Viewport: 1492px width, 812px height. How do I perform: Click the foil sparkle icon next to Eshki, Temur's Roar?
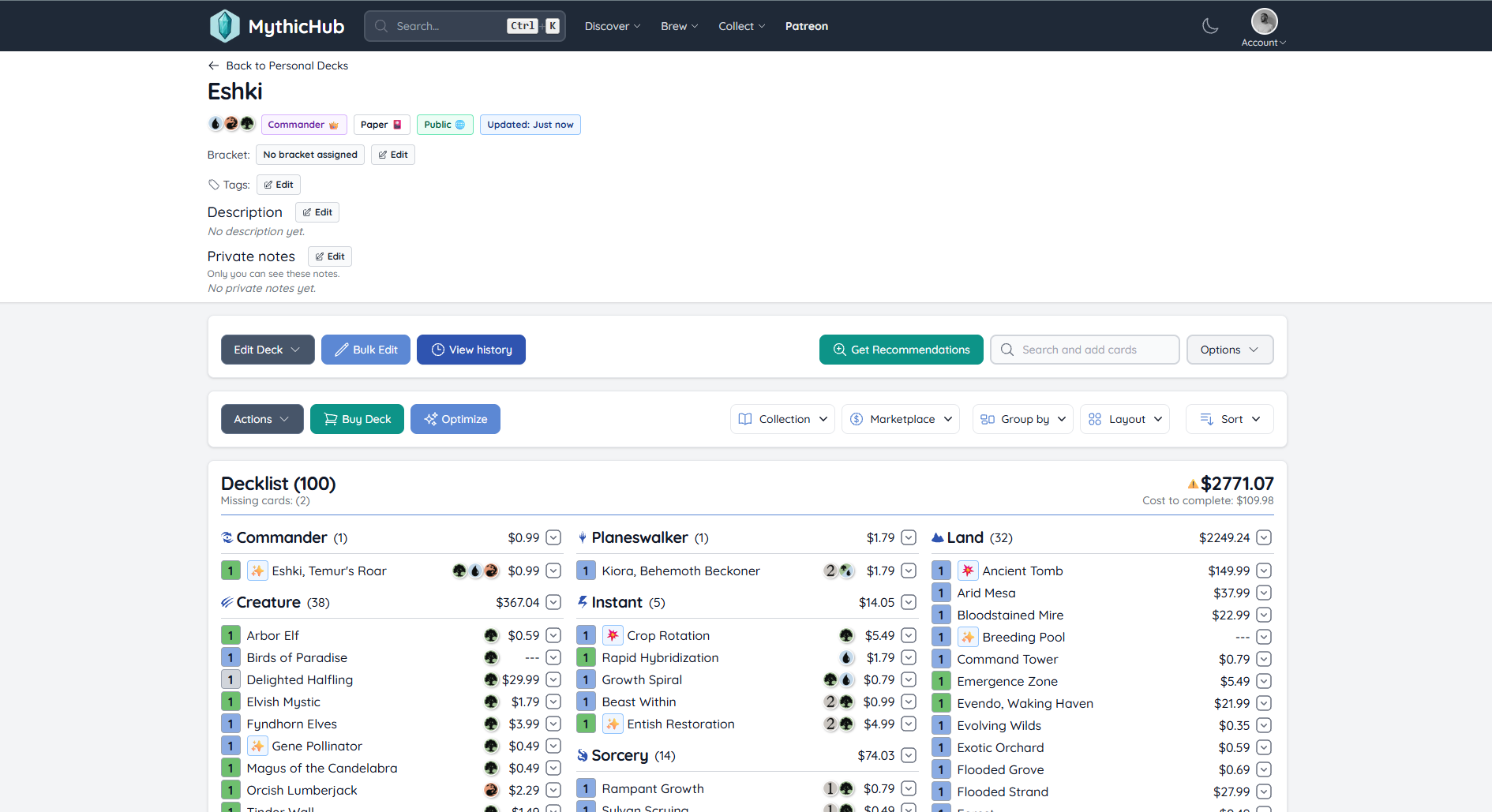[x=257, y=570]
